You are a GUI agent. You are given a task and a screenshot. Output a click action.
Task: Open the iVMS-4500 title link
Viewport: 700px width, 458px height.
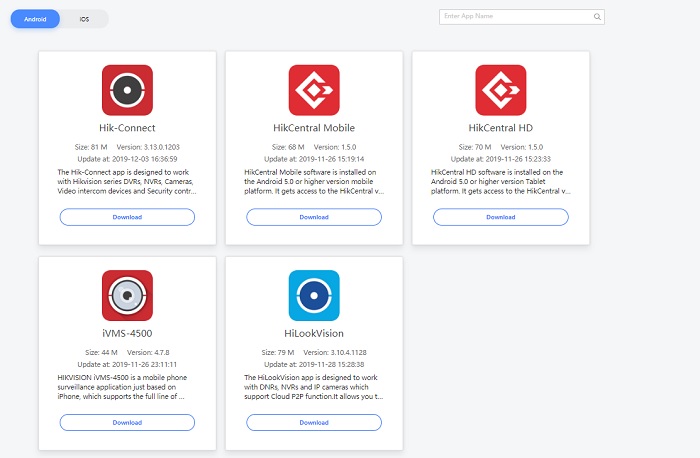click(127, 333)
